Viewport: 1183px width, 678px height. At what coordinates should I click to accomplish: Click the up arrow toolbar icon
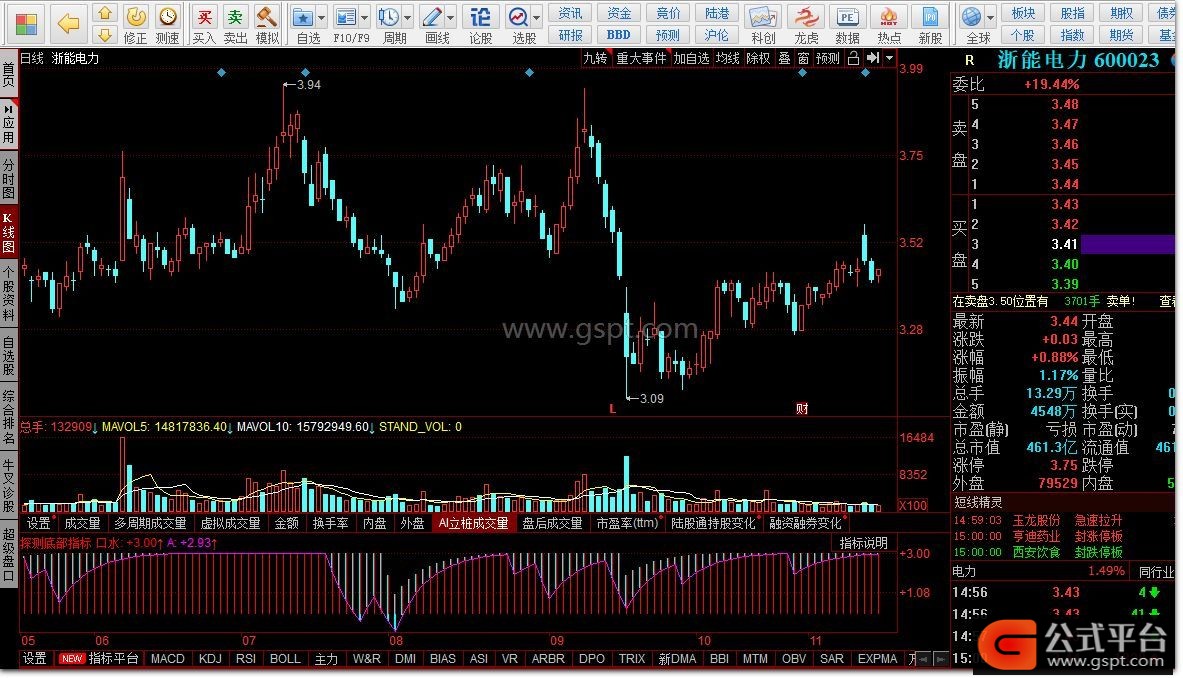pos(105,14)
